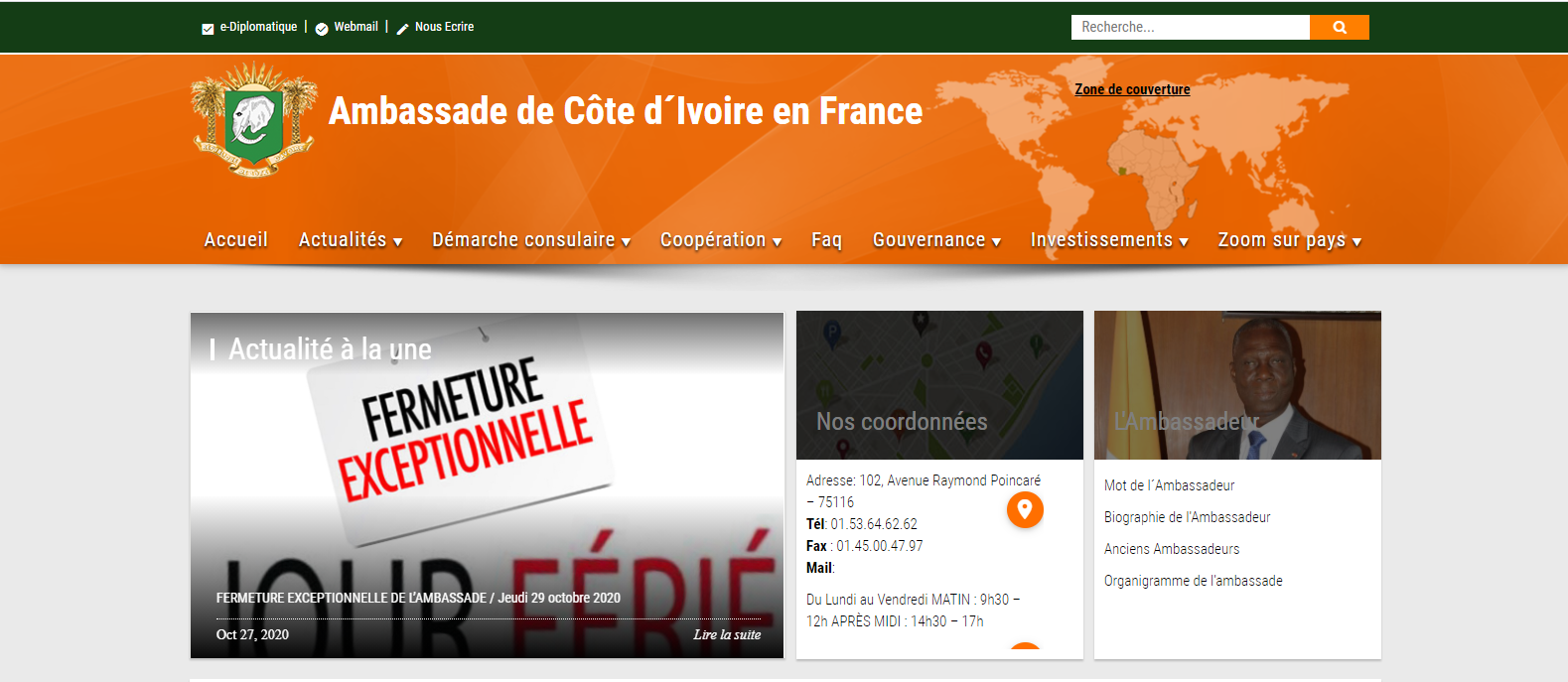Click the Fax 01.45.00.47.97 line

864,546
